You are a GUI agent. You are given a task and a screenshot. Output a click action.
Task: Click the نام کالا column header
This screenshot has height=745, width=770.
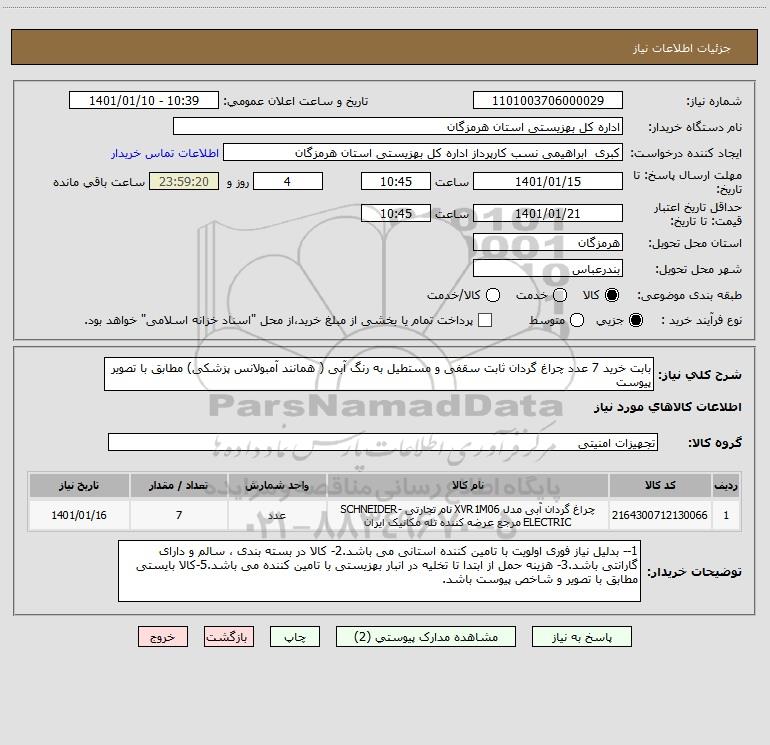click(468, 485)
